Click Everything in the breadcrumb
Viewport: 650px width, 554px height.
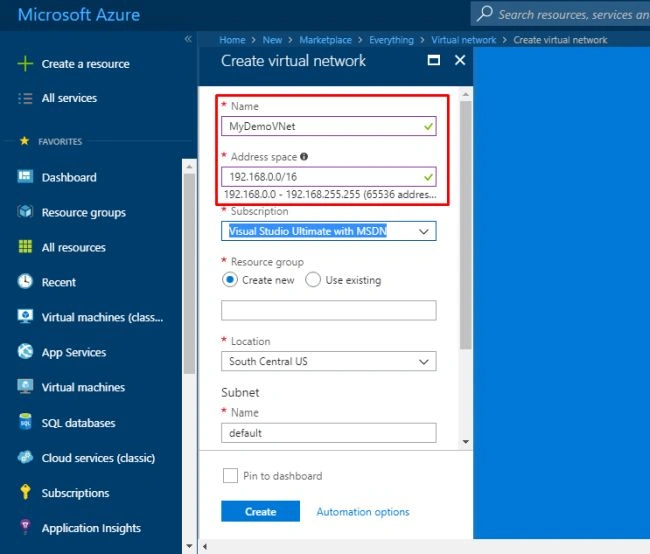(391, 40)
